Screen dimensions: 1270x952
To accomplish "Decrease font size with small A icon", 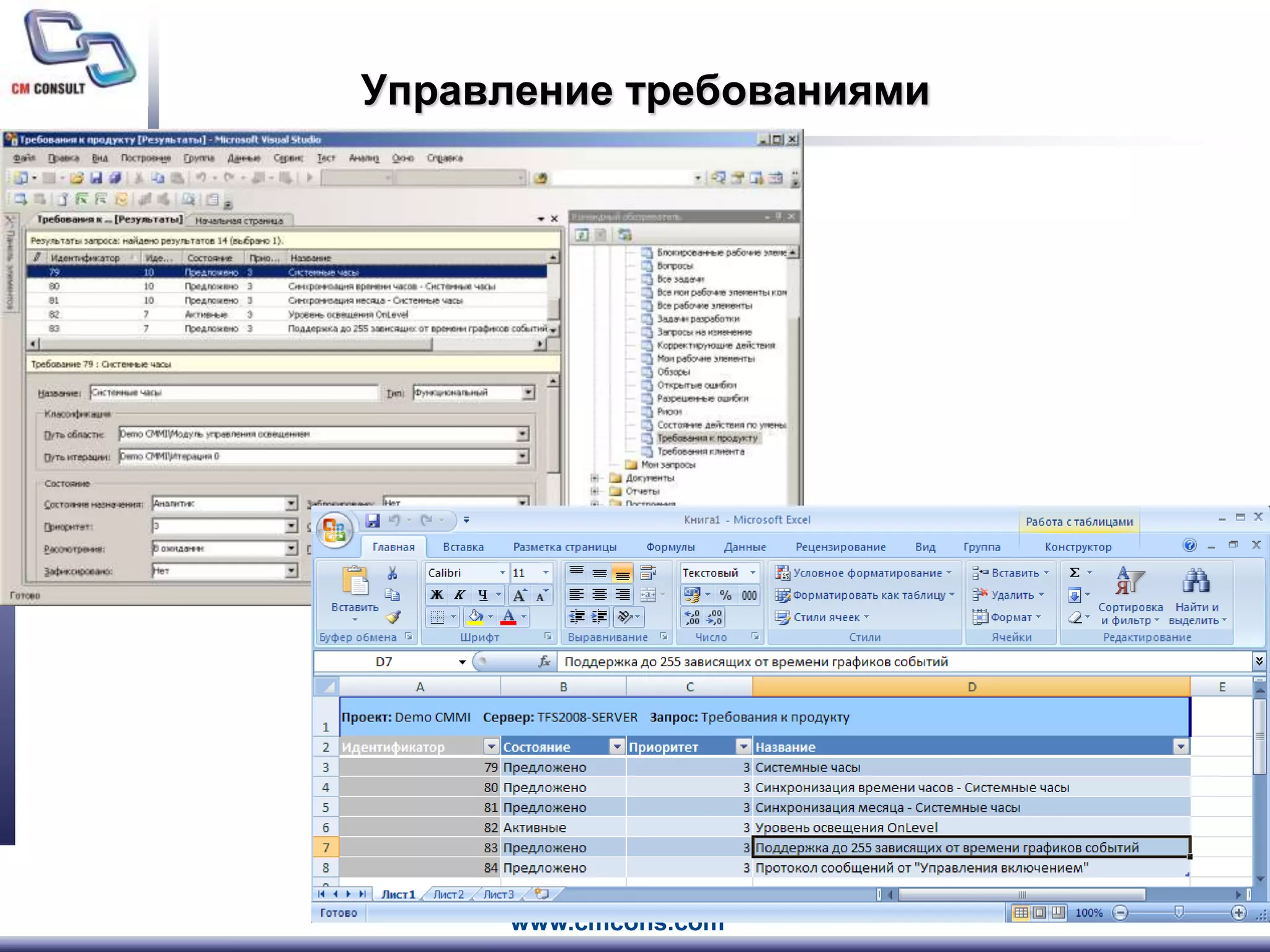I will click(541, 595).
